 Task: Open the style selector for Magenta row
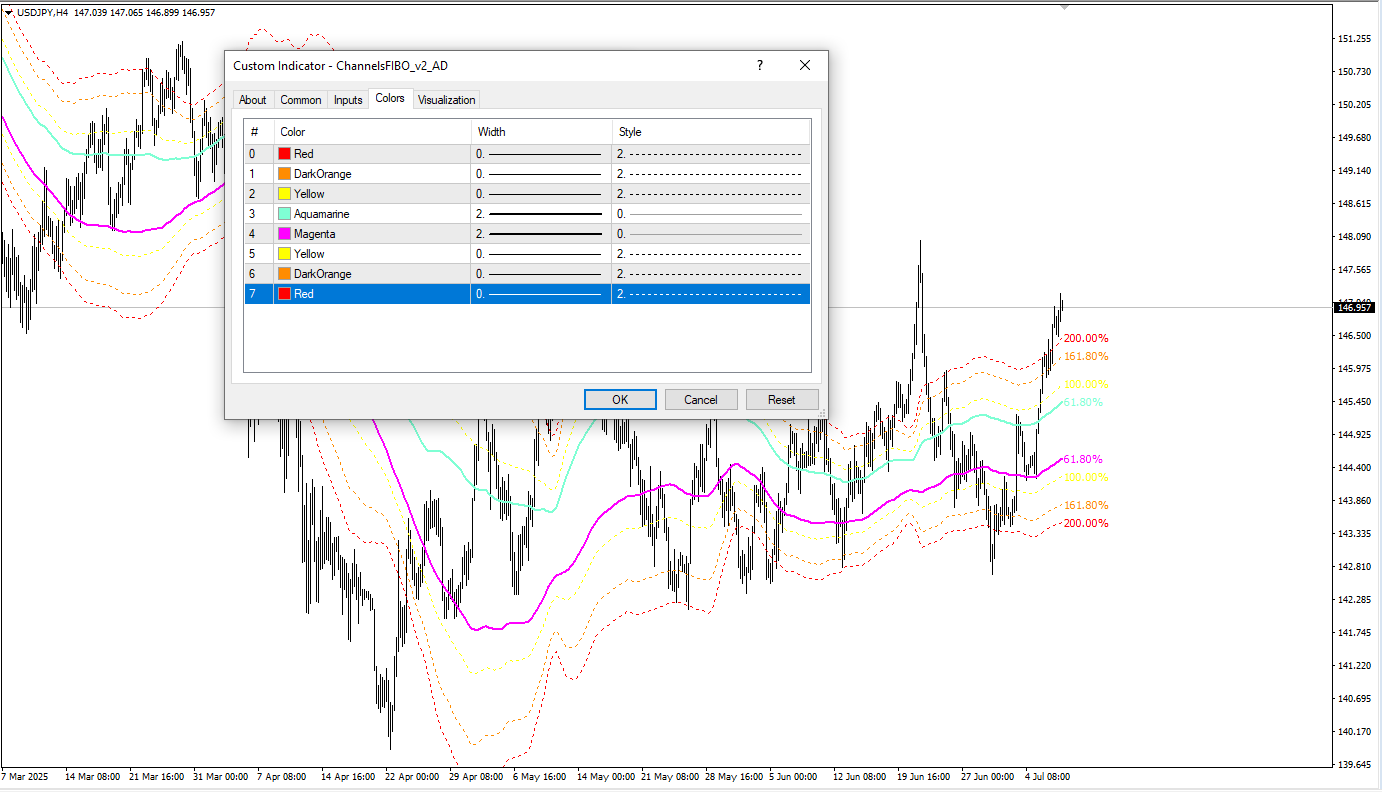click(x=710, y=234)
